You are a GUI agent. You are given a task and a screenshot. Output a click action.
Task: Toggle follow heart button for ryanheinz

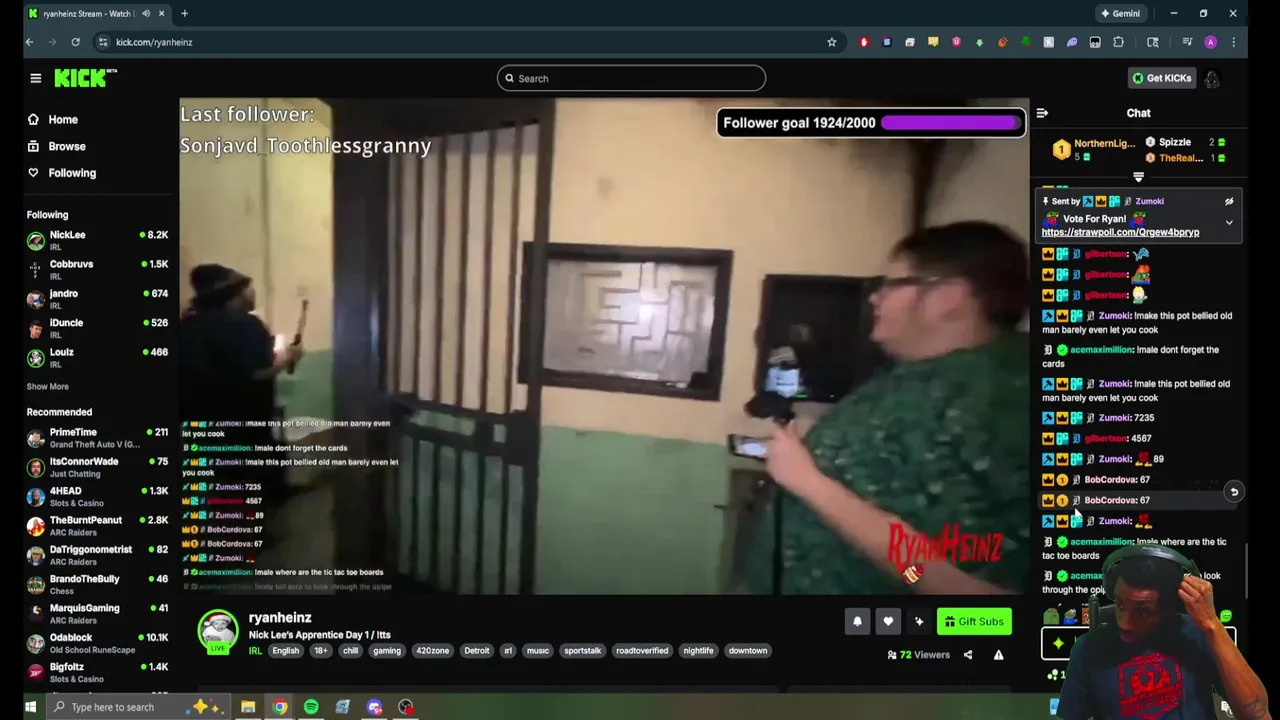pyautogui.click(x=888, y=621)
